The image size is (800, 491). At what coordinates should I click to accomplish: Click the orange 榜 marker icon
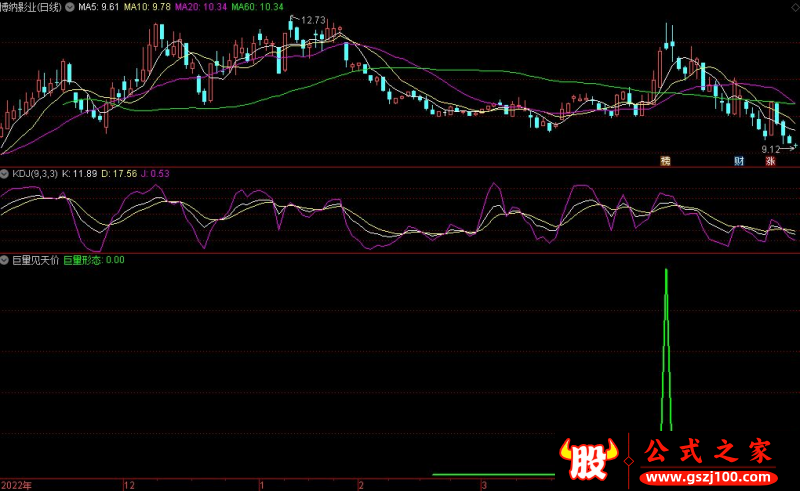(x=664, y=160)
